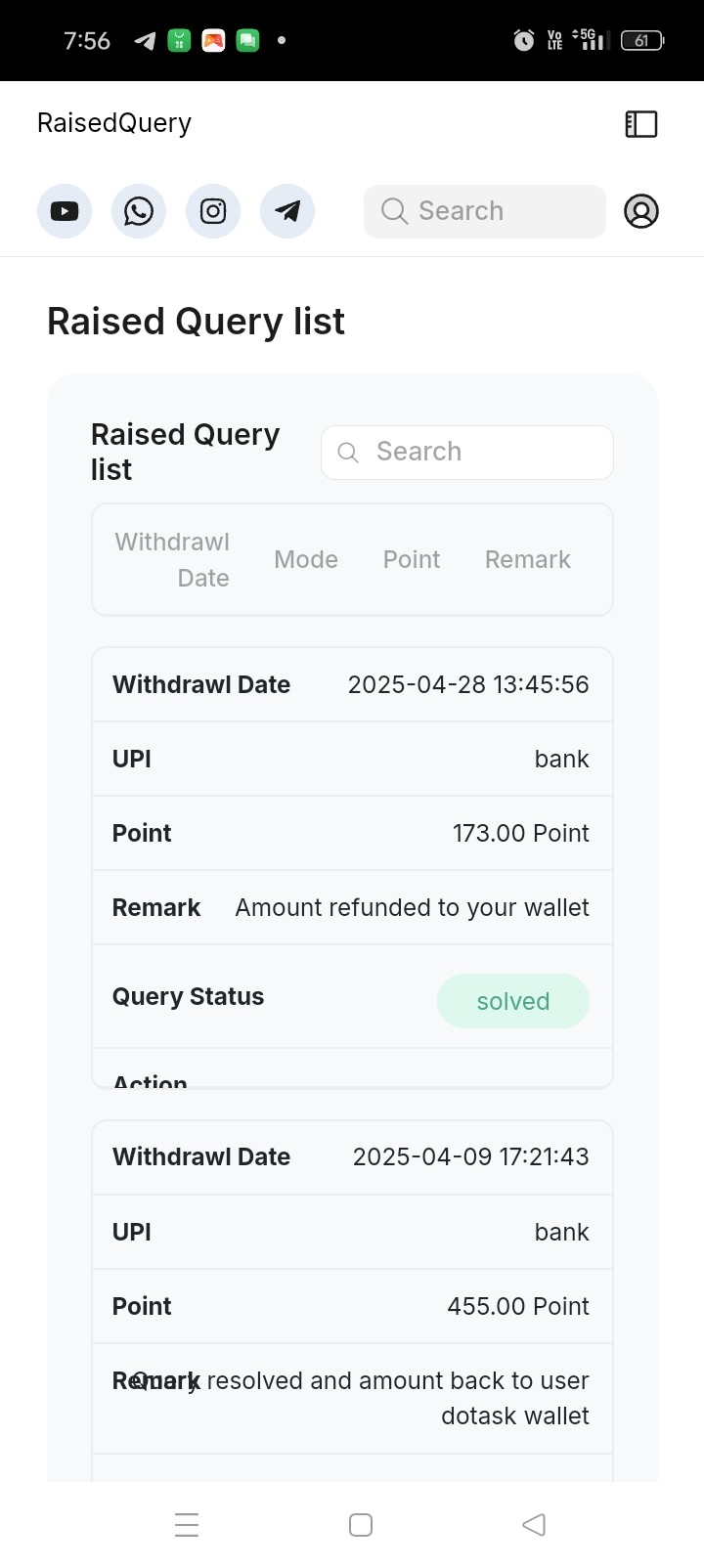Go back with the Android back triangle
The image size is (704, 1568).
pyautogui.click(x=534, y=1525)
